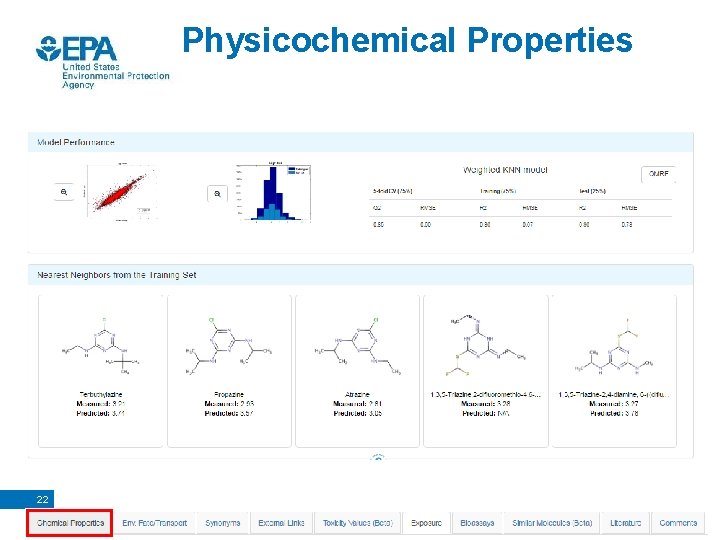This screenshot has height=540, width=720.
Task: Open the Synonyms tab
Action: 223,523
